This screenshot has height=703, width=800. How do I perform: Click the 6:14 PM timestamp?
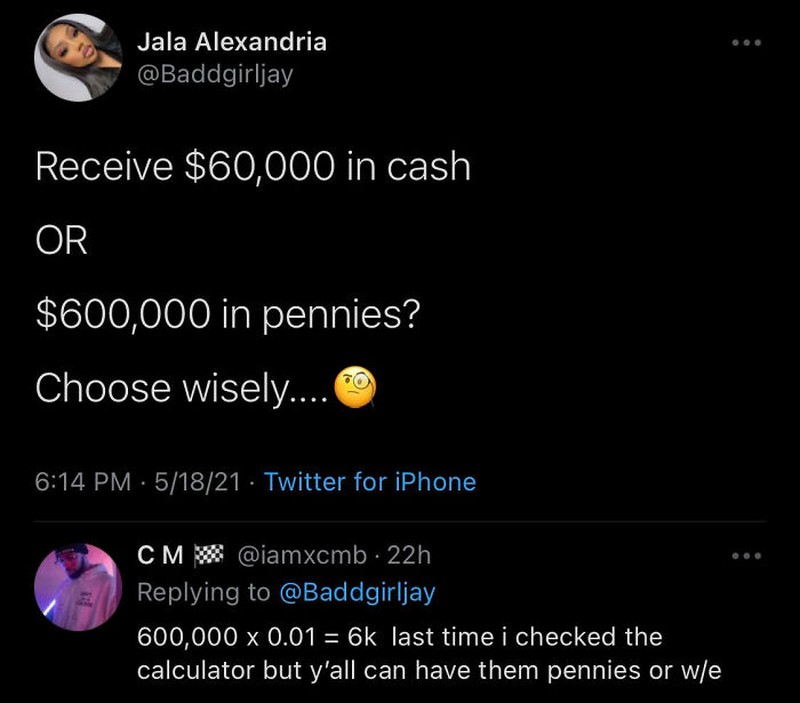coord(83,482)
